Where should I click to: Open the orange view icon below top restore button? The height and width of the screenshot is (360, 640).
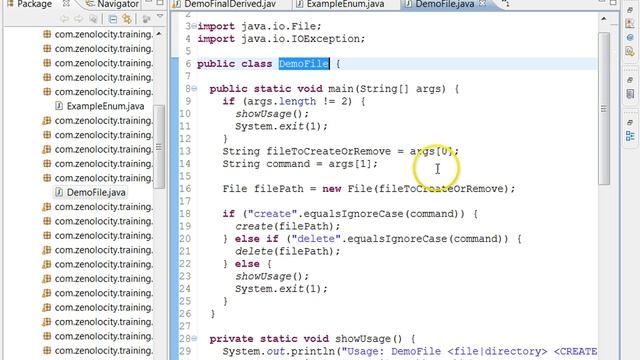(630, 24)
